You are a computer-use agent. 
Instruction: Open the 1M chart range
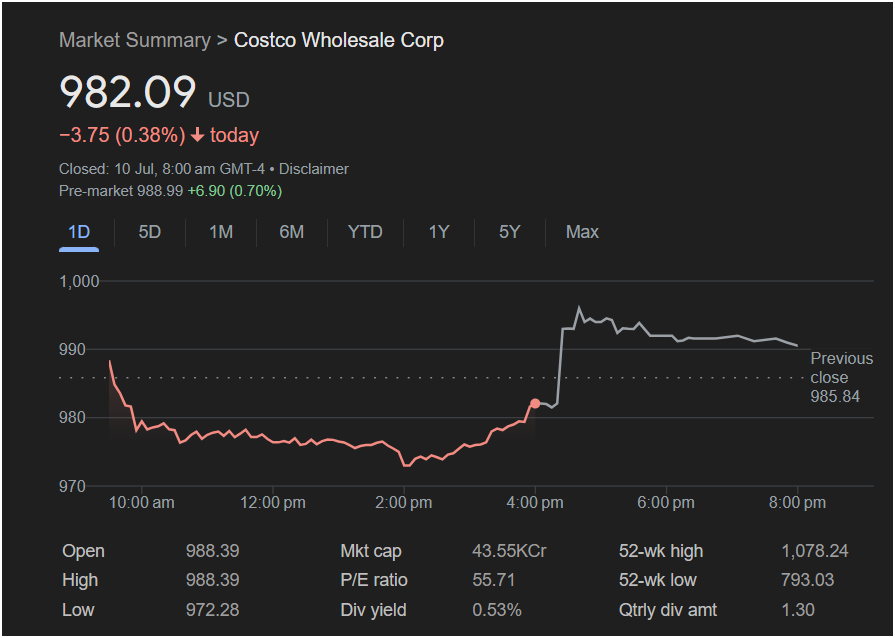220,232
